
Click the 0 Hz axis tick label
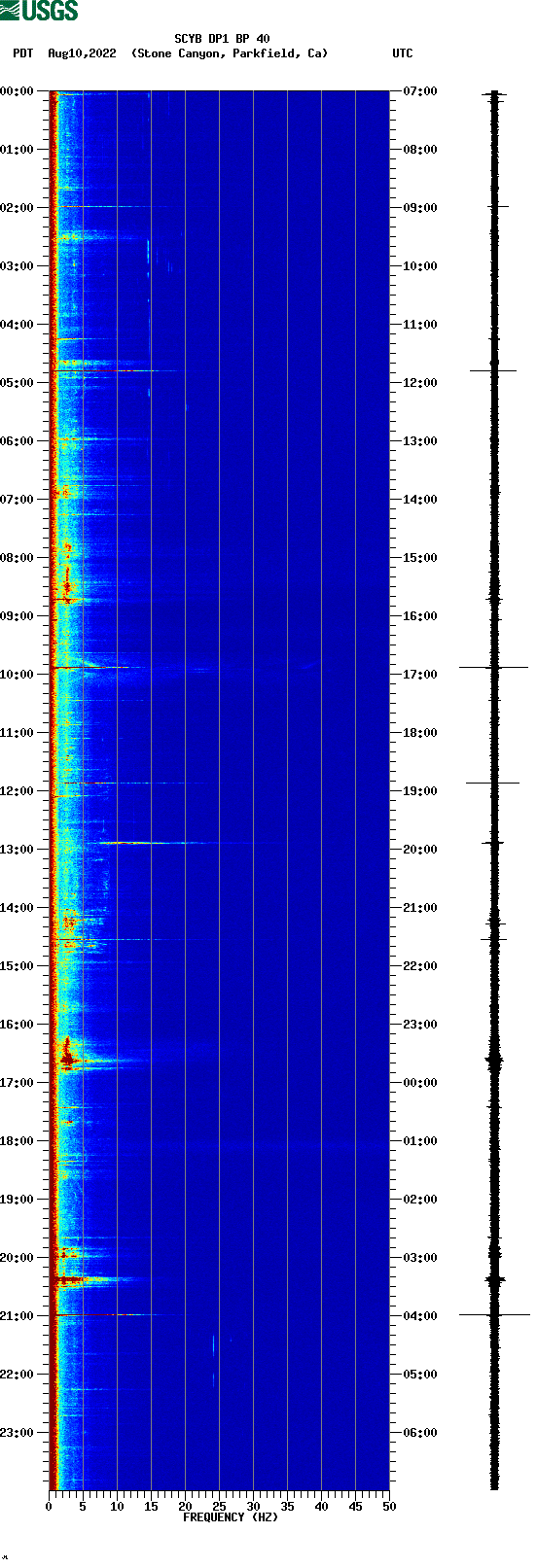pyautogui.click(x=49, y=1507)
